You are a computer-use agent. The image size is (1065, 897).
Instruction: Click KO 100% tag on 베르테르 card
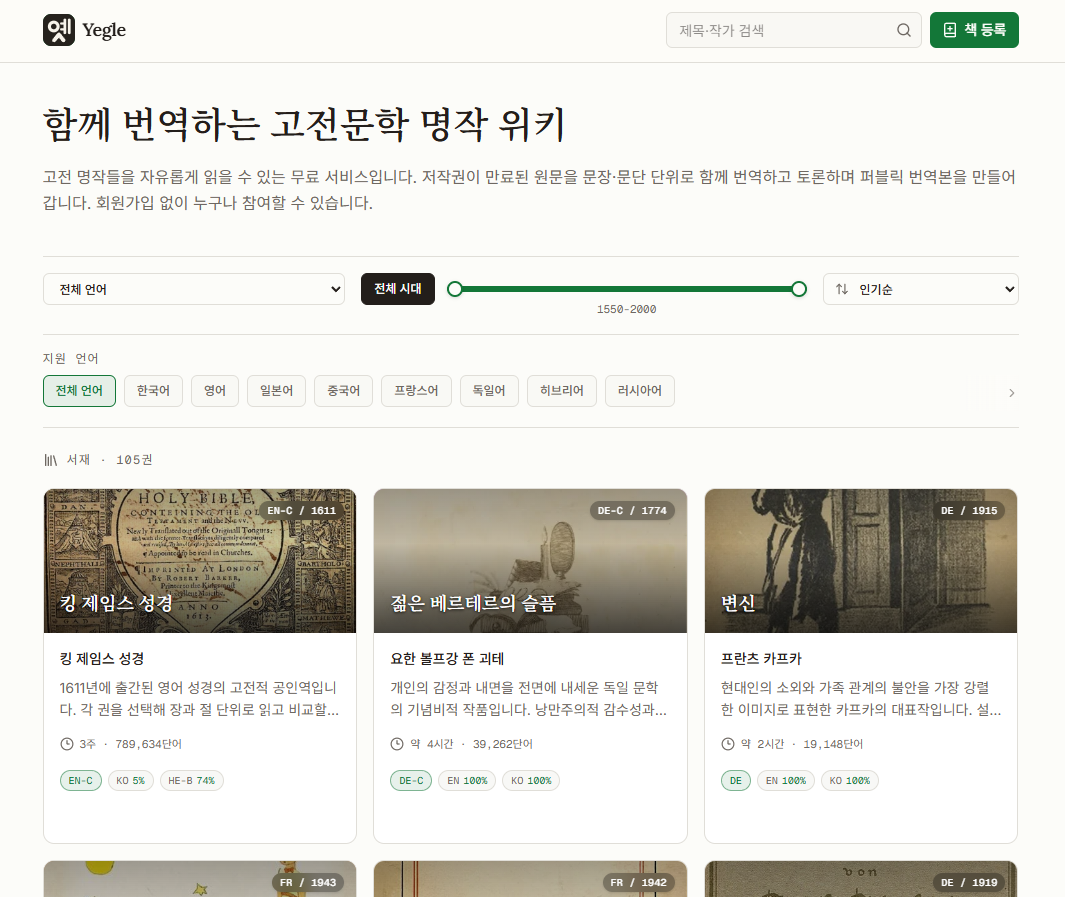coord(531,781)
